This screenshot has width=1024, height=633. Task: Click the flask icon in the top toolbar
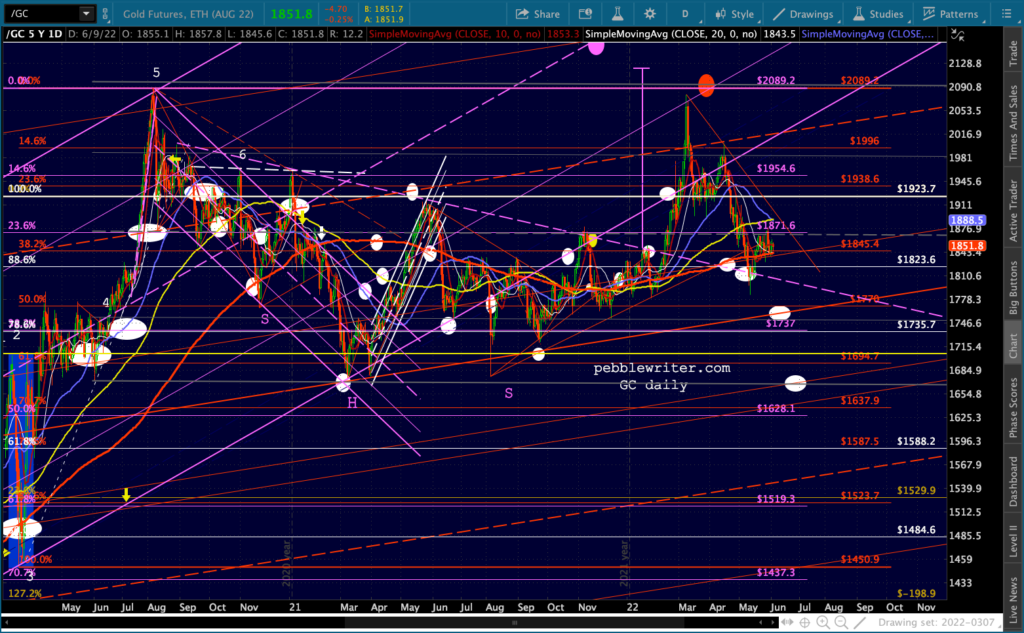(617, 14)
